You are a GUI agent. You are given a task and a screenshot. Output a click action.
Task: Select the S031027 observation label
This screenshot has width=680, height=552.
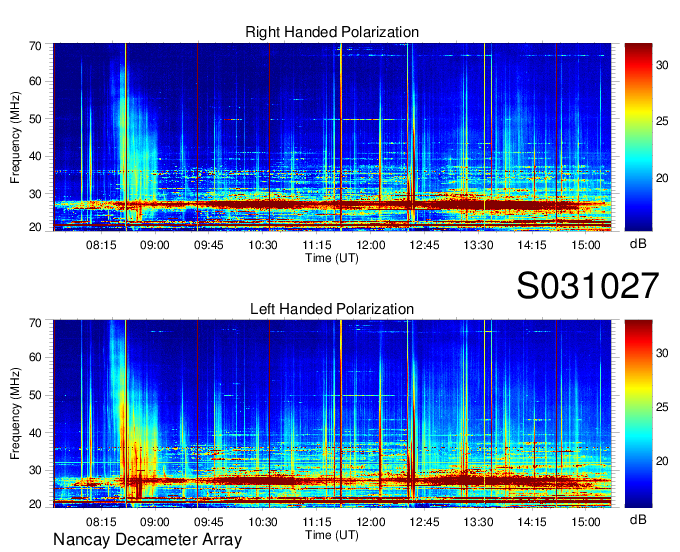(588, 285)
